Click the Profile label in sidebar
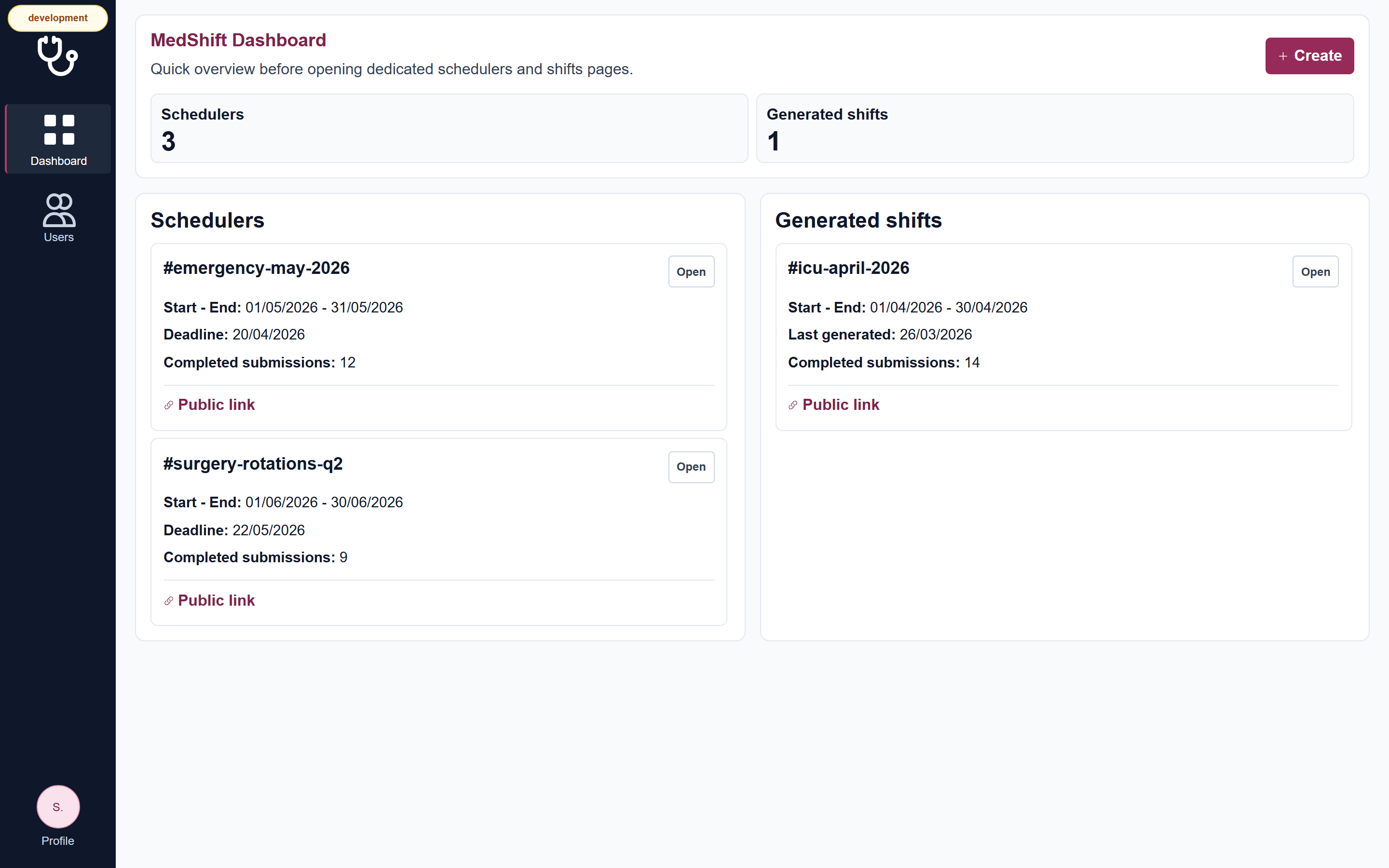1389x868 pixels. [58, 841]
